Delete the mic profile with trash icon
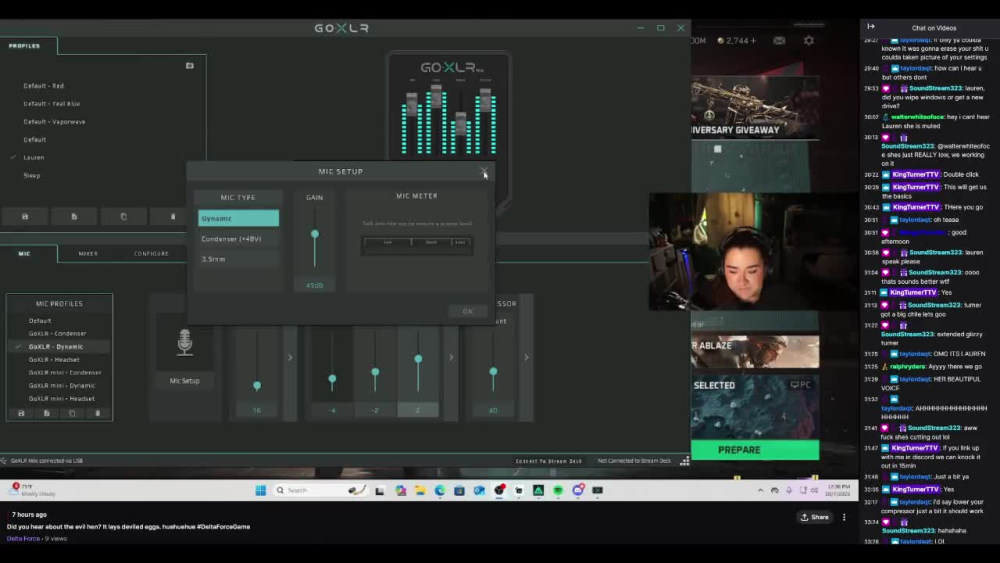This screenshot has height=563, width=1000. pyautogui.click(x=98, y=413)
